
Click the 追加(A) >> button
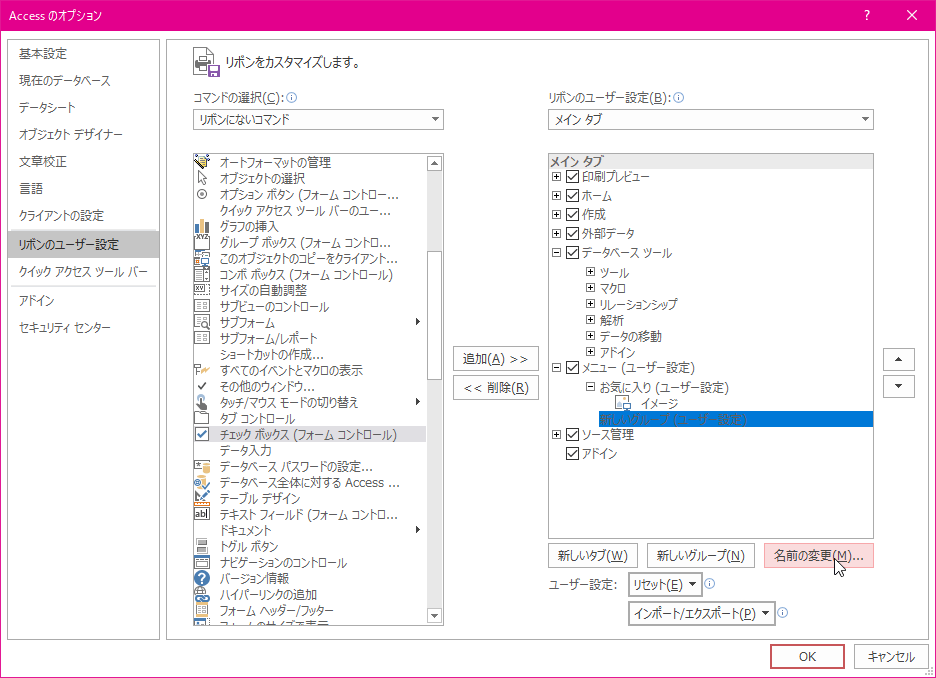(x=495, y=359)
